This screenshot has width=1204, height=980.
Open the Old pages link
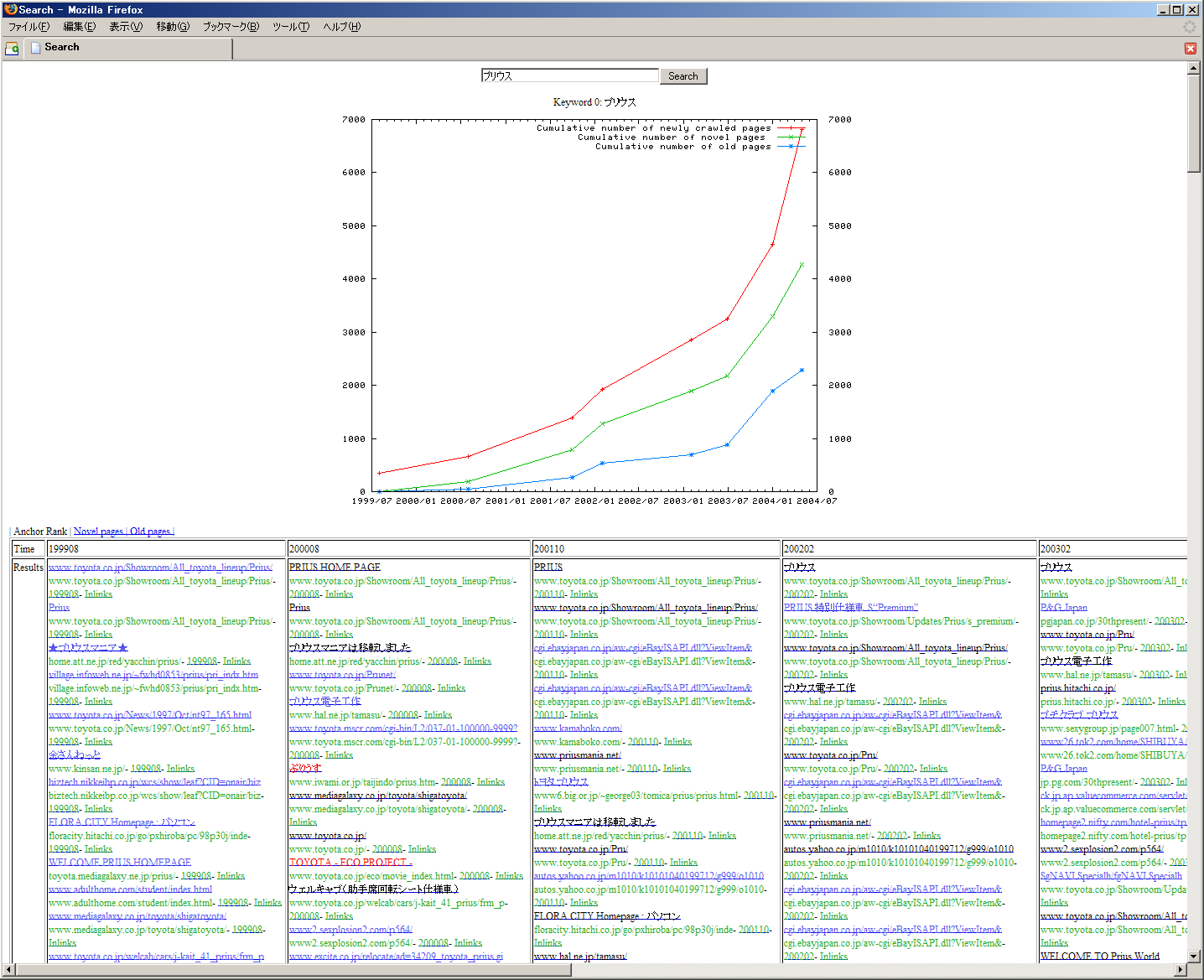[x=149, y=531]
